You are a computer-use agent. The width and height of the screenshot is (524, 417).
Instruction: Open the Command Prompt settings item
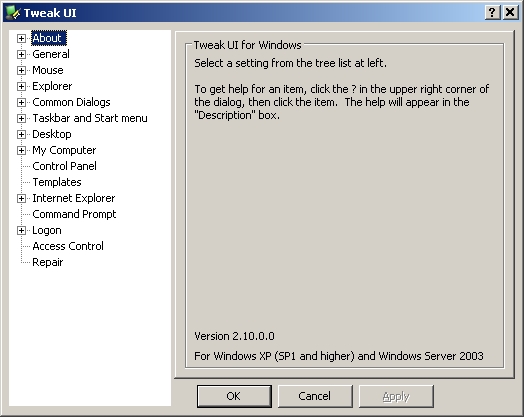[x=74, y=214]
